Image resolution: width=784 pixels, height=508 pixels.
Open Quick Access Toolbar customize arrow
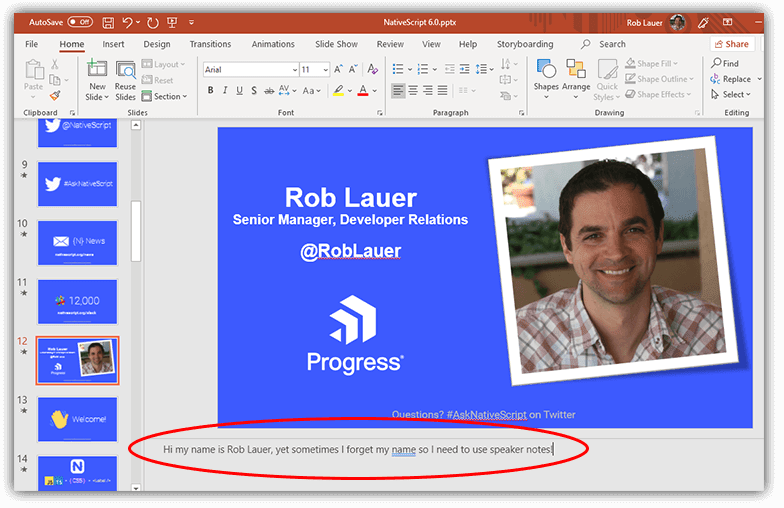pos(191,22)
